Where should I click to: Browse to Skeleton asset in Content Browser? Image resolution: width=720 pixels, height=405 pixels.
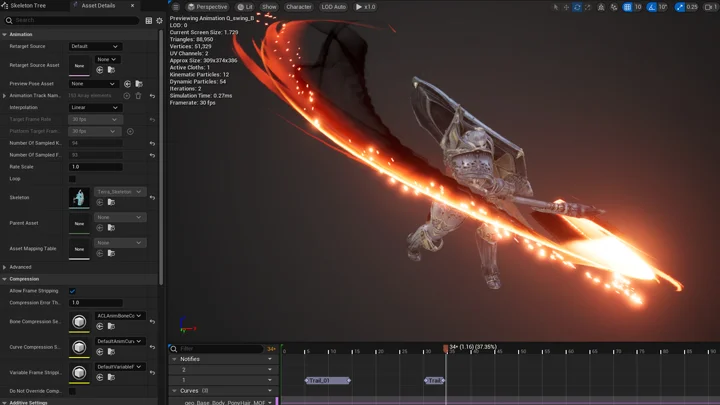[111, 202]
